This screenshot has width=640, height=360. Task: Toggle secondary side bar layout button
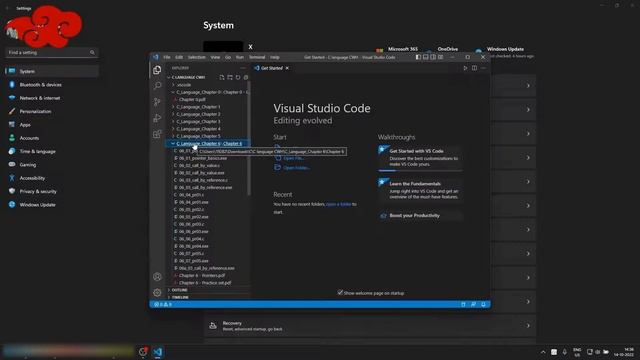tap(433, 57)
